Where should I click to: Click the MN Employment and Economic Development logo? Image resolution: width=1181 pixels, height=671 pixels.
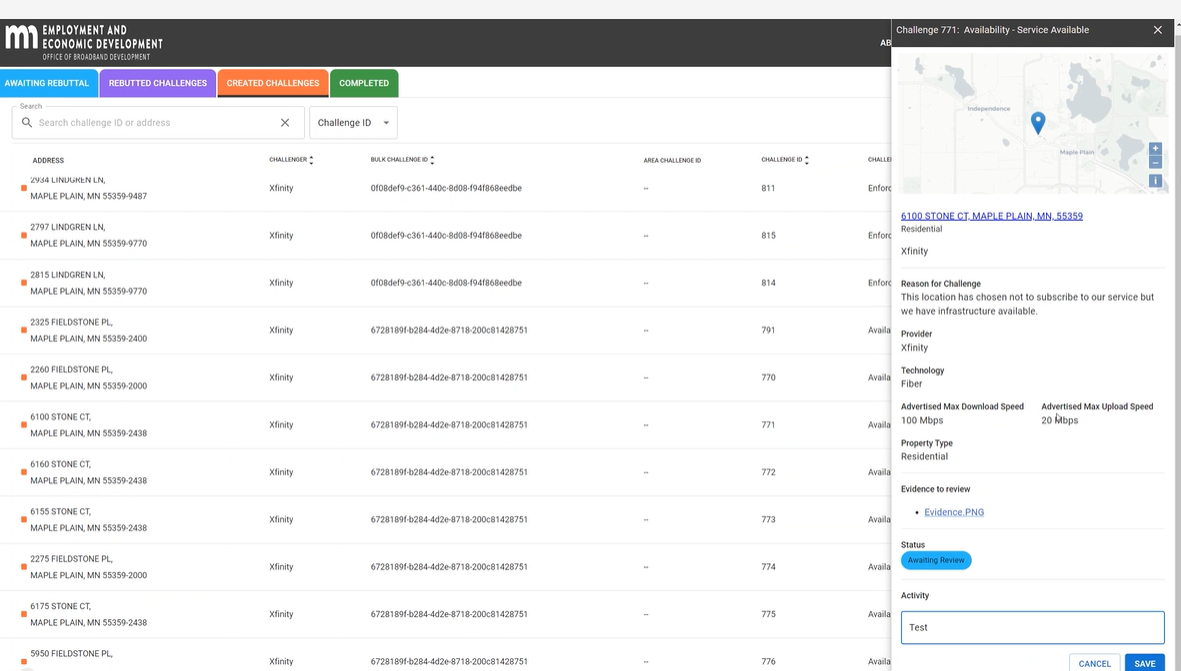pyautogui.click(x=84, y=43)
